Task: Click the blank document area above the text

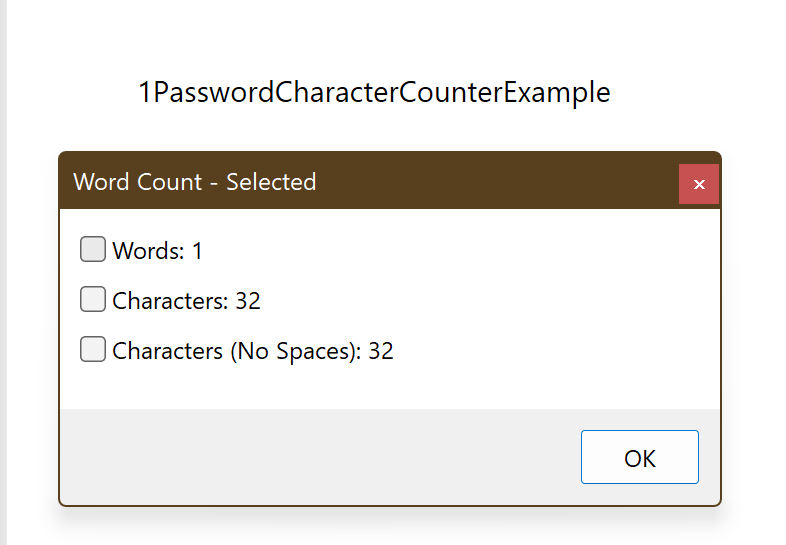Action: [x=391, y=35]
